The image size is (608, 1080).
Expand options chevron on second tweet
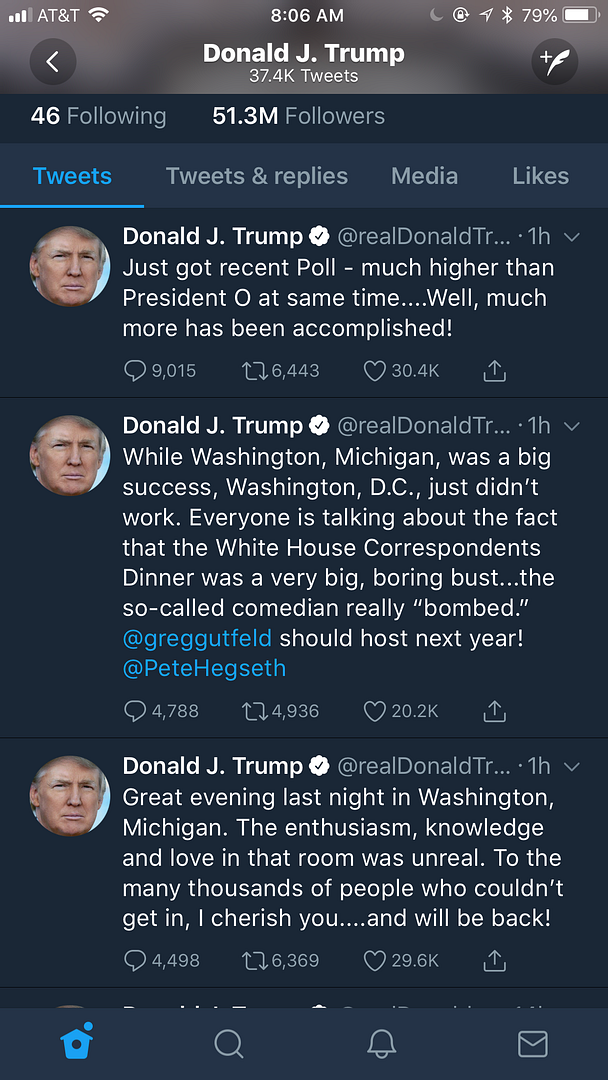click(572, 426)
